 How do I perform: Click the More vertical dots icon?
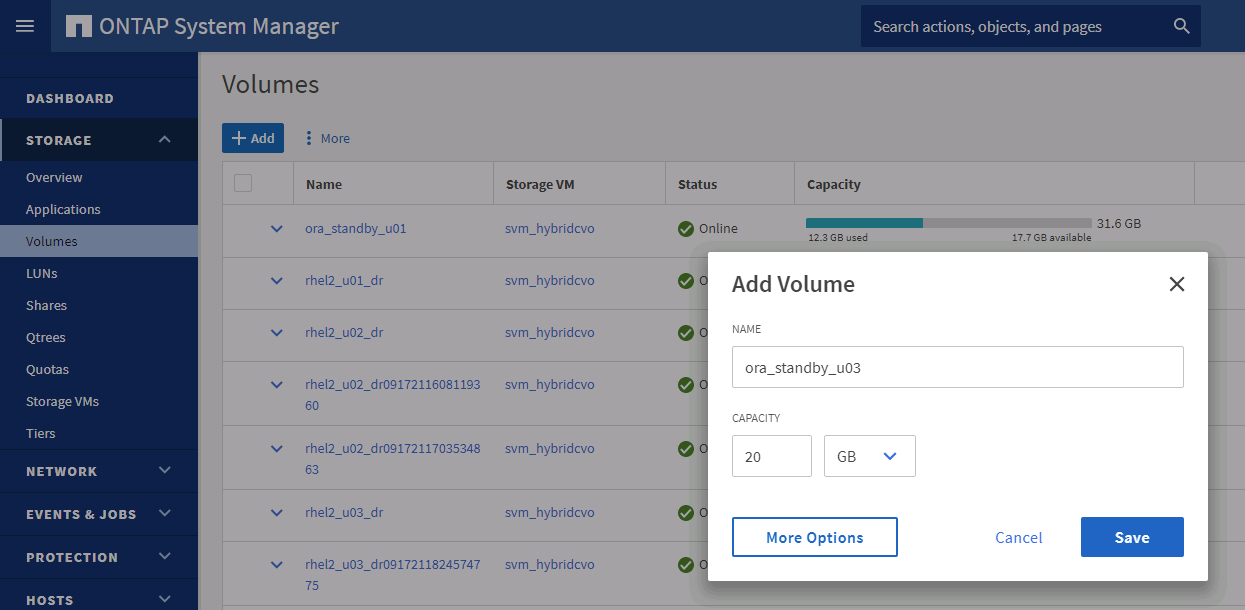click(308, 138)
